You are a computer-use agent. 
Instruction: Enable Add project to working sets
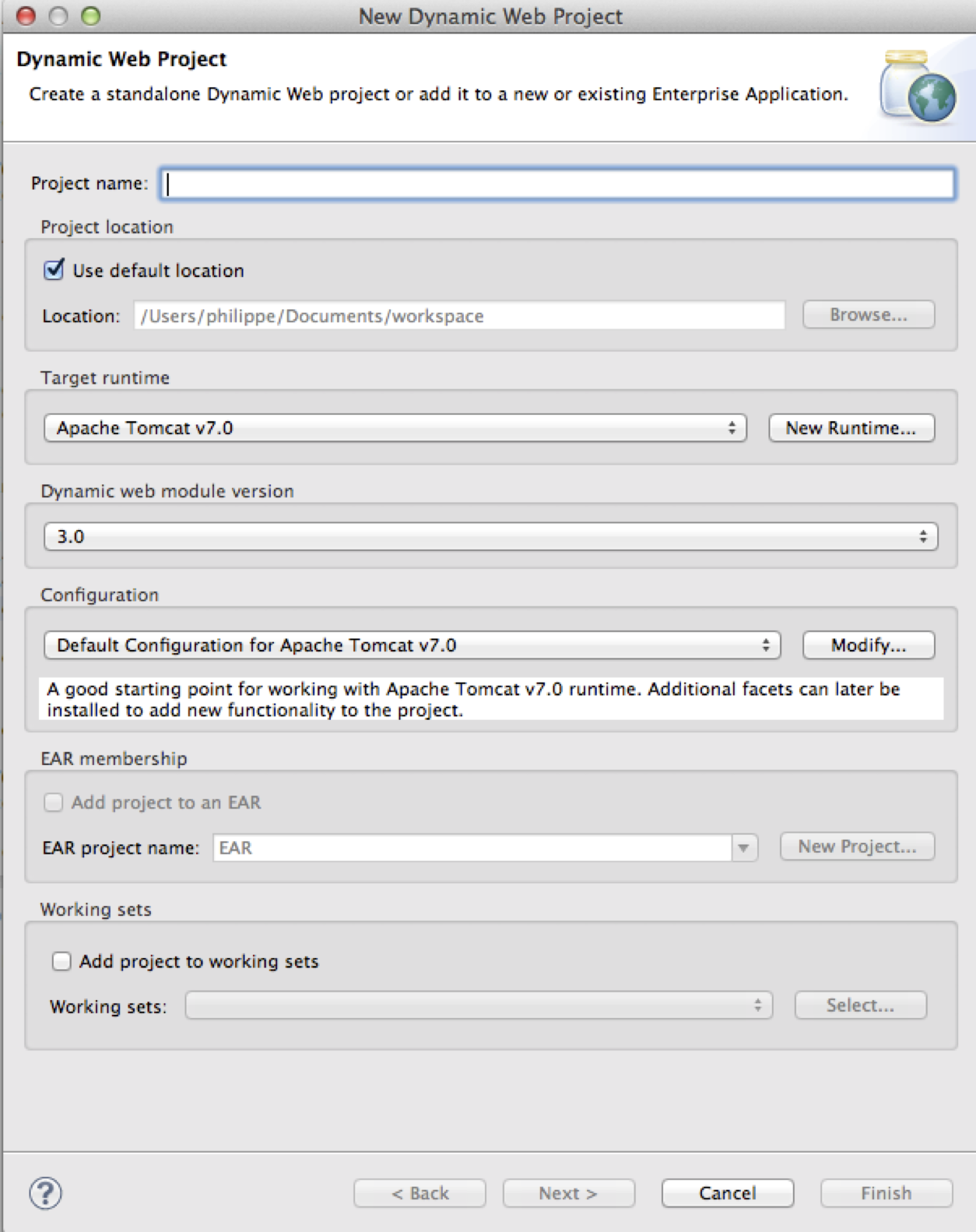(61, 961)
